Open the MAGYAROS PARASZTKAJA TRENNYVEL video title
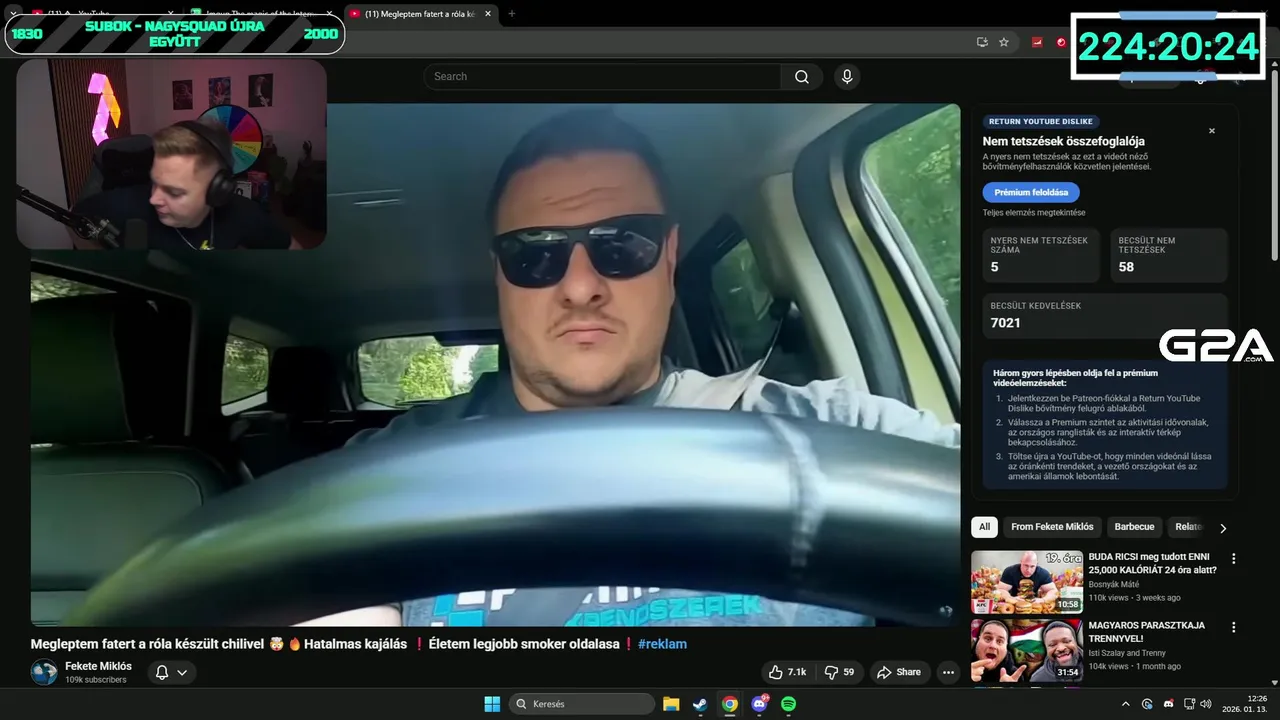1280x720 pixels. point(1147,632)
